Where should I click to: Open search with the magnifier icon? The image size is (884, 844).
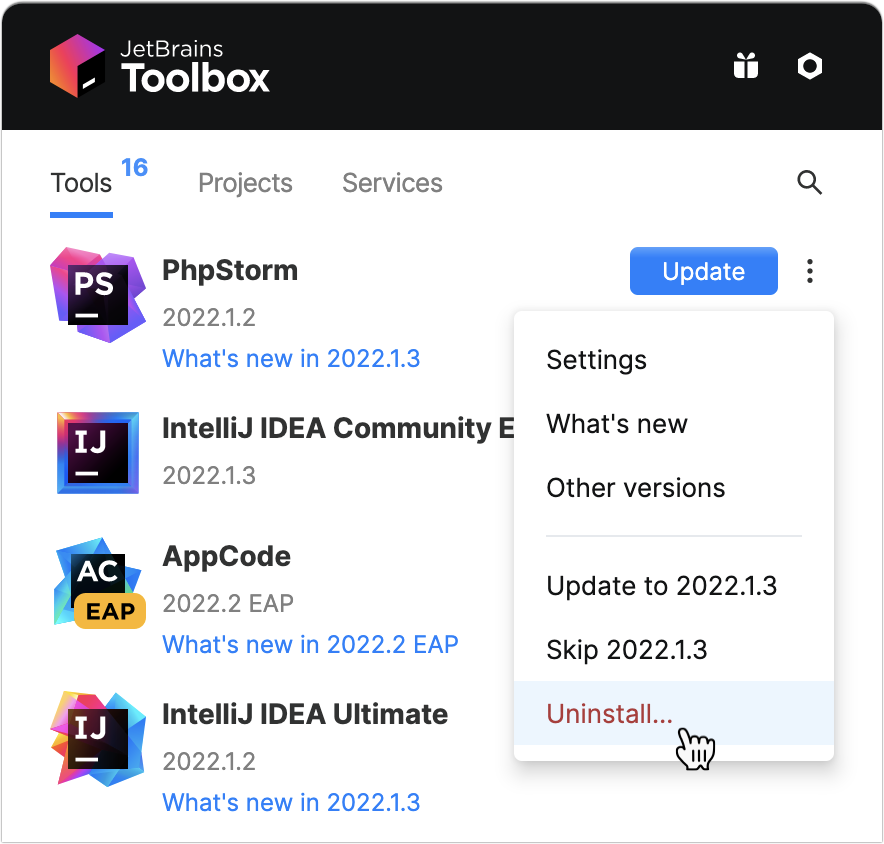coord(809,183)
